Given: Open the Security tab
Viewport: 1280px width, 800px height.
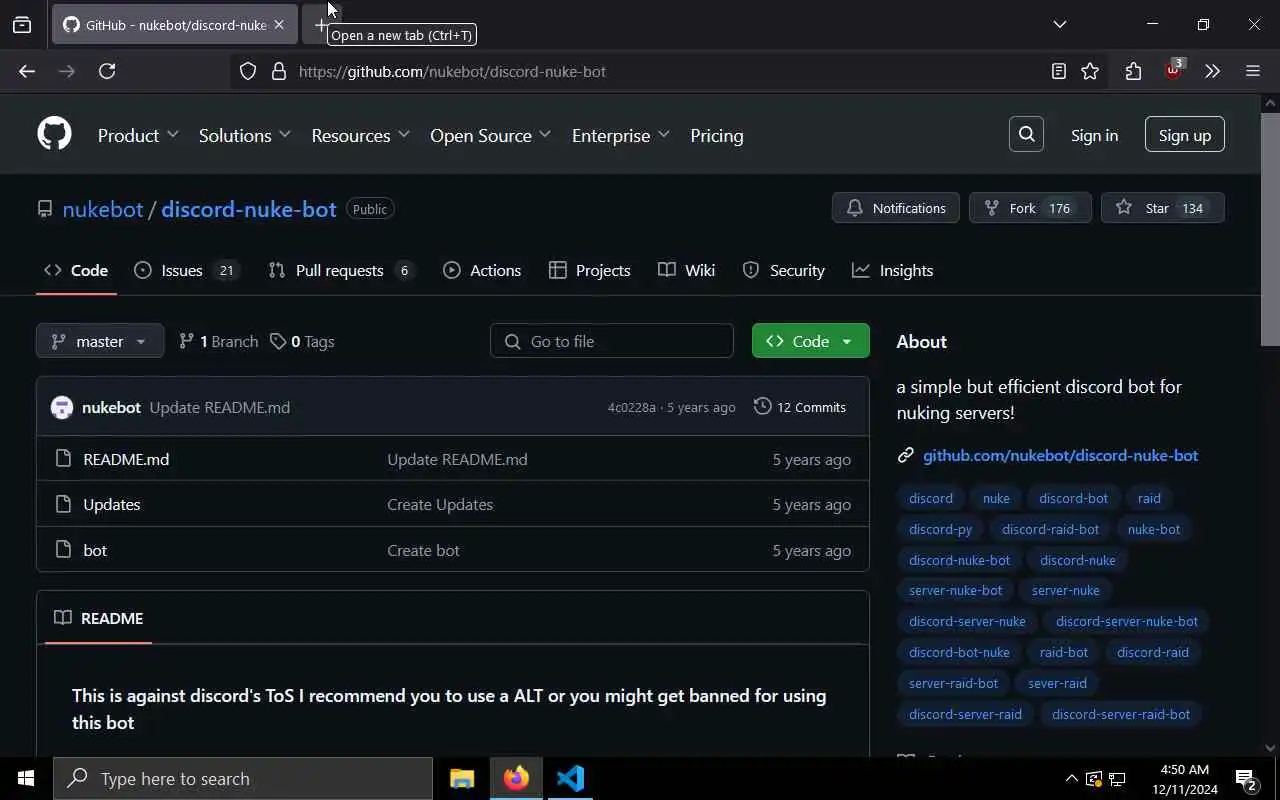Looking at the screenshot, I should 784,270.
